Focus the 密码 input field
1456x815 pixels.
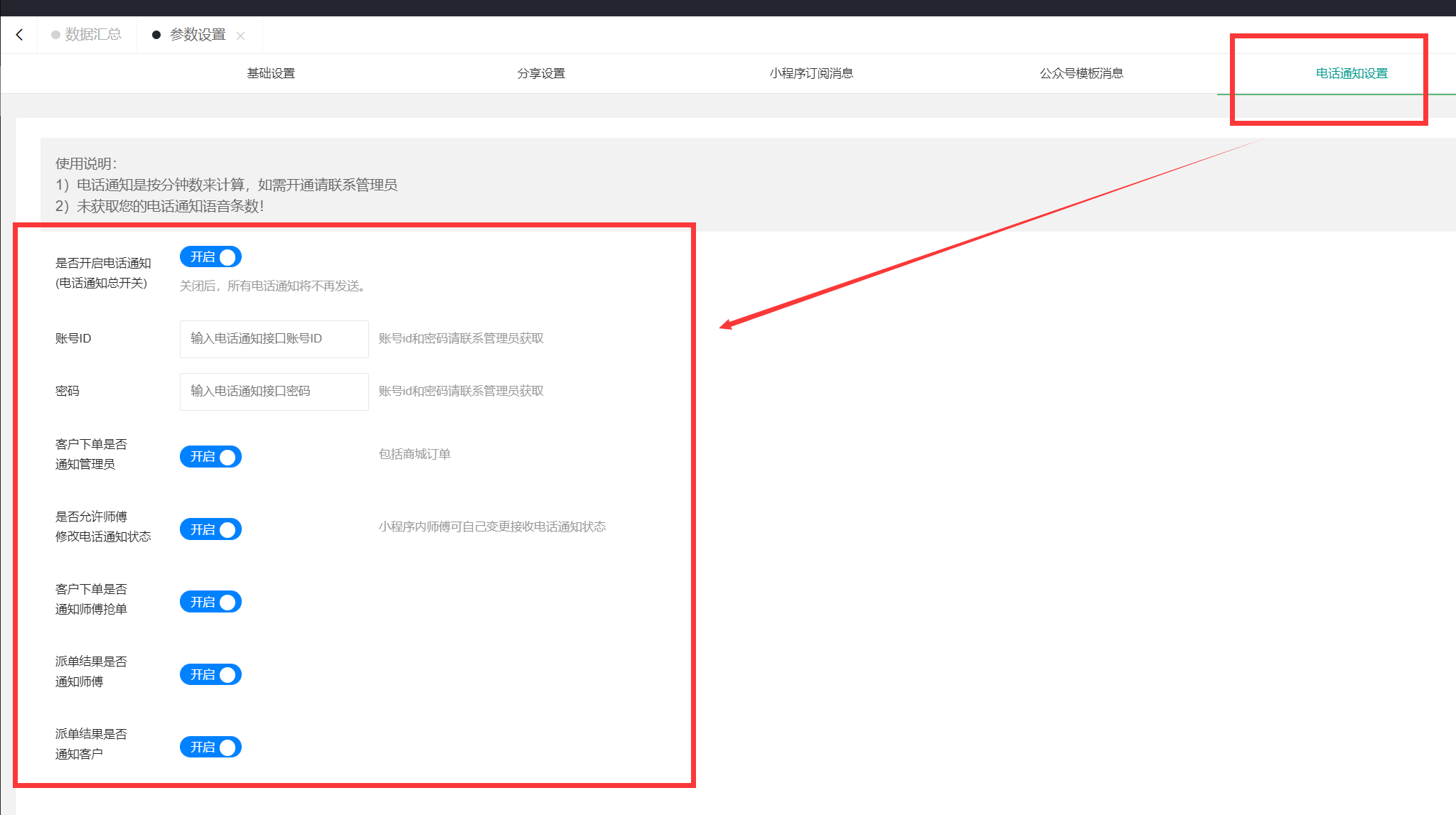(x=274, y=391)
